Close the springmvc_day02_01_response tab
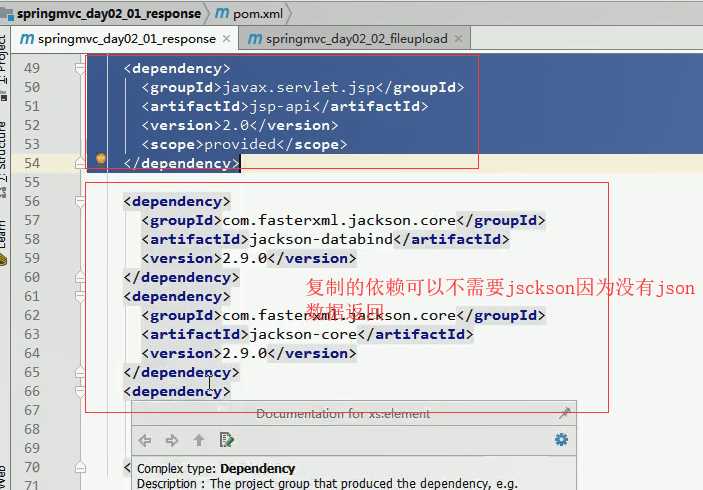The width and height of the screenshot is (703, 490). [x=227, y=39]
